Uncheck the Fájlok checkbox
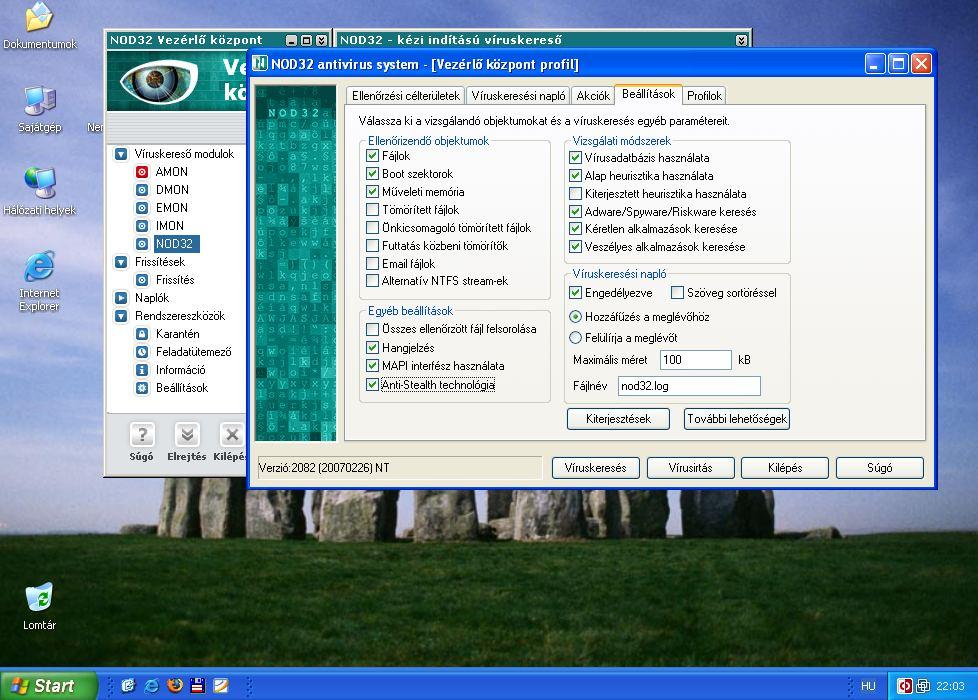 point(372,156)
